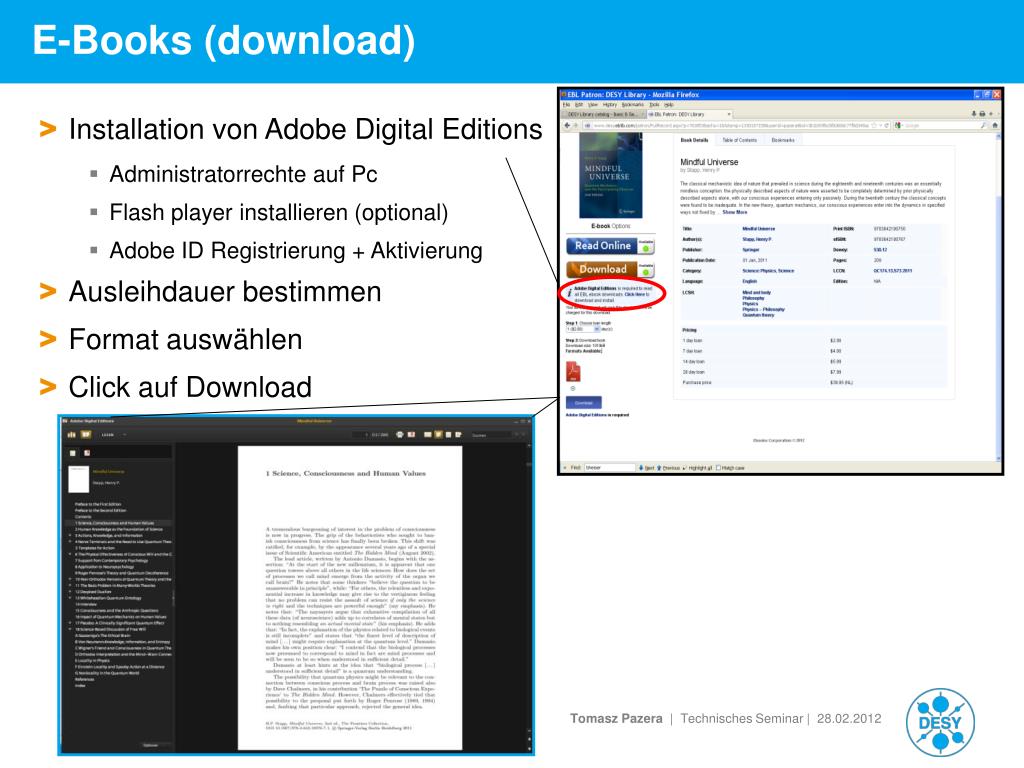The width and height of the screenshot is (1024, 768).
Task: Add bookmark with red ribbon icon in Digital Editions
Action: point(411,435)
